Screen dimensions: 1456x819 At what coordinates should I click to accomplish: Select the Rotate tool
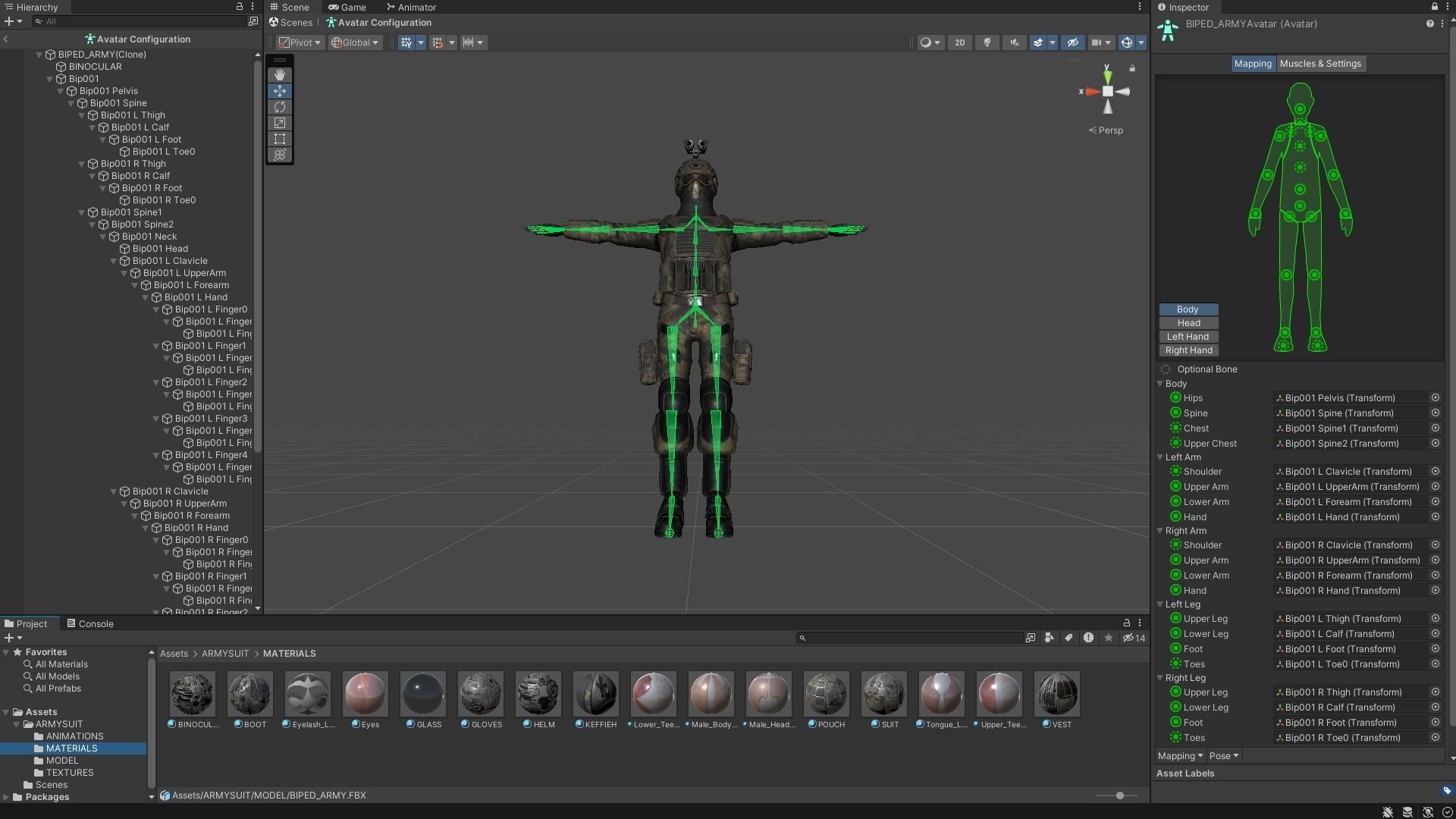point(280,107)
